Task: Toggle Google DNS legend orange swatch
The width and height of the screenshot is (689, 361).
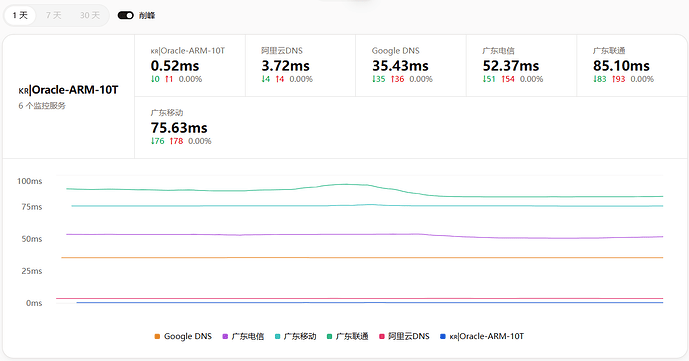Action: tap(157, 336)
